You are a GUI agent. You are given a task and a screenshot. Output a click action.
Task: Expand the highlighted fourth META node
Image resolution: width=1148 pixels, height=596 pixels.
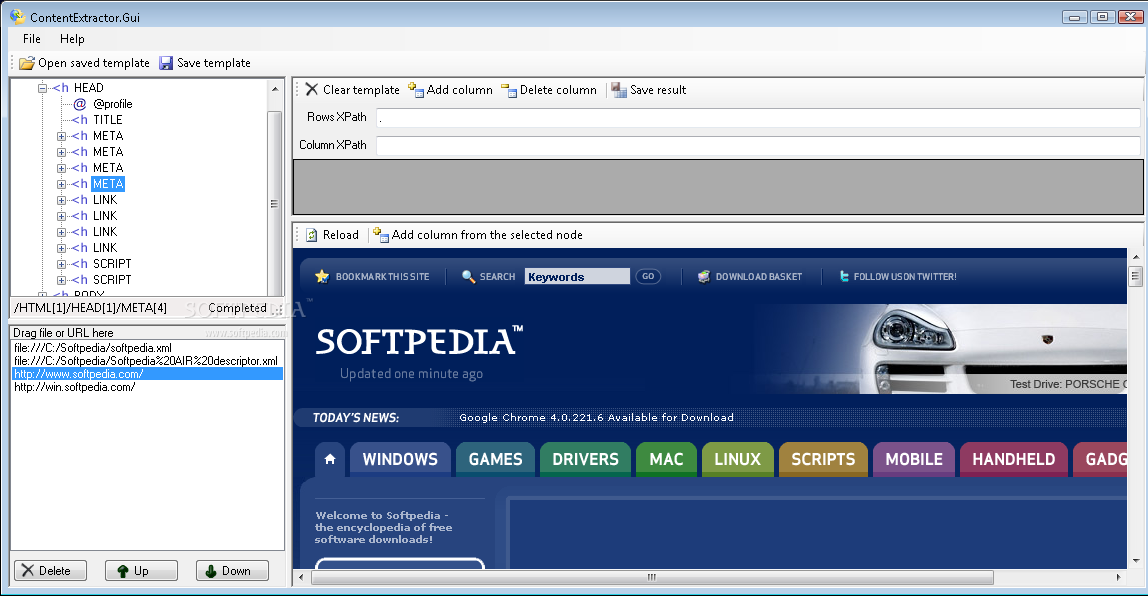coord(62,185)
